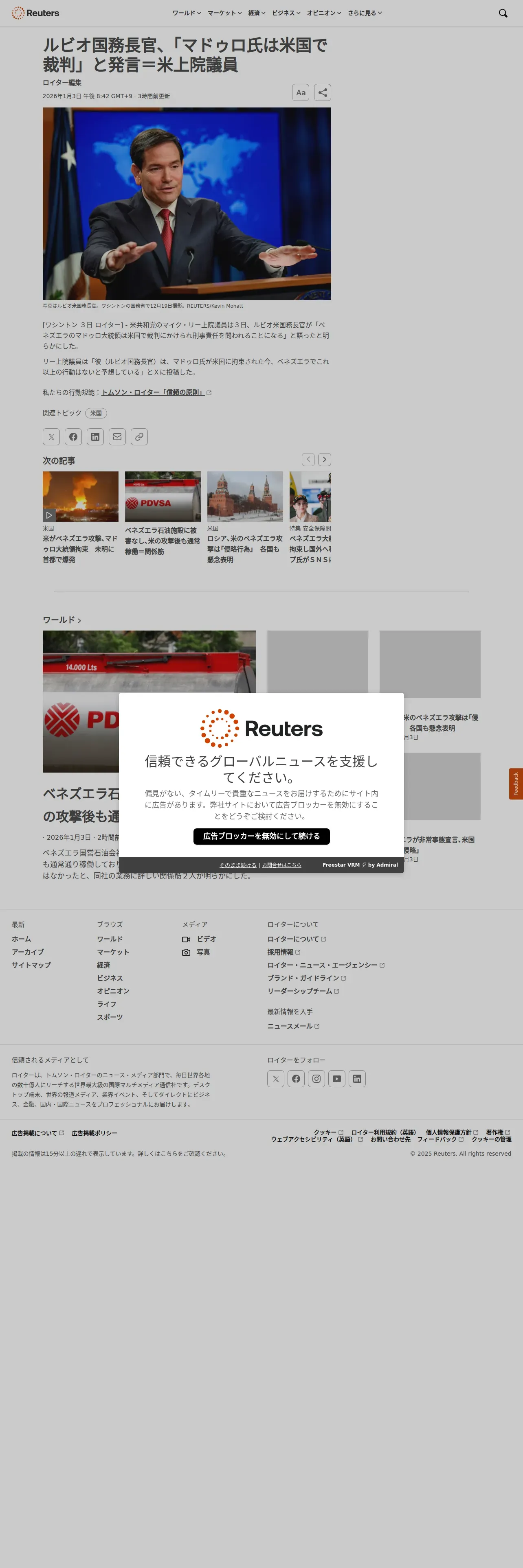Open 写真 link with camera icon
The image size is (523, 1568).
pyautogui.click(x=196, y=952)
